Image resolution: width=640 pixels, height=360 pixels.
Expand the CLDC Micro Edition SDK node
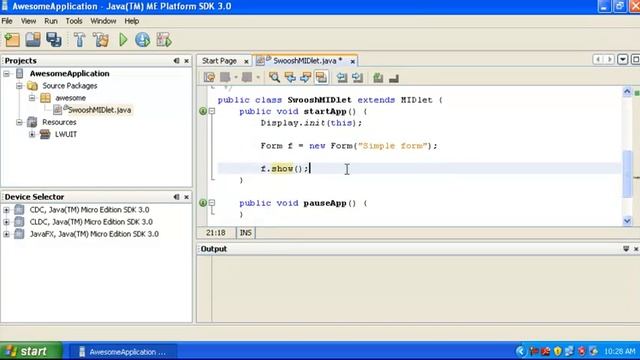pos(7,222)
